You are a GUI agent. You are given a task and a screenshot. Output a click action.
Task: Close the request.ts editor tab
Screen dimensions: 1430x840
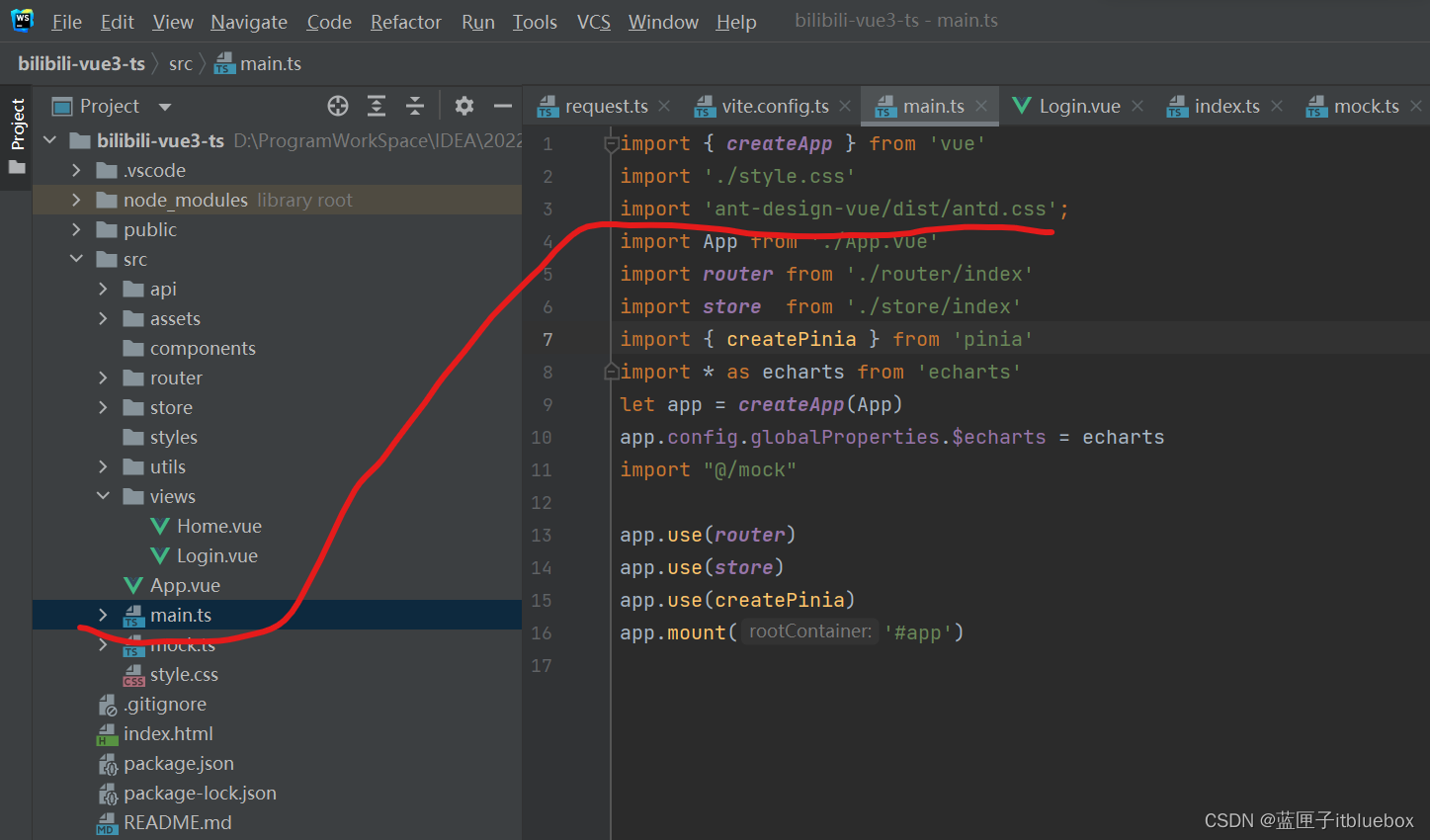point(664,106)
